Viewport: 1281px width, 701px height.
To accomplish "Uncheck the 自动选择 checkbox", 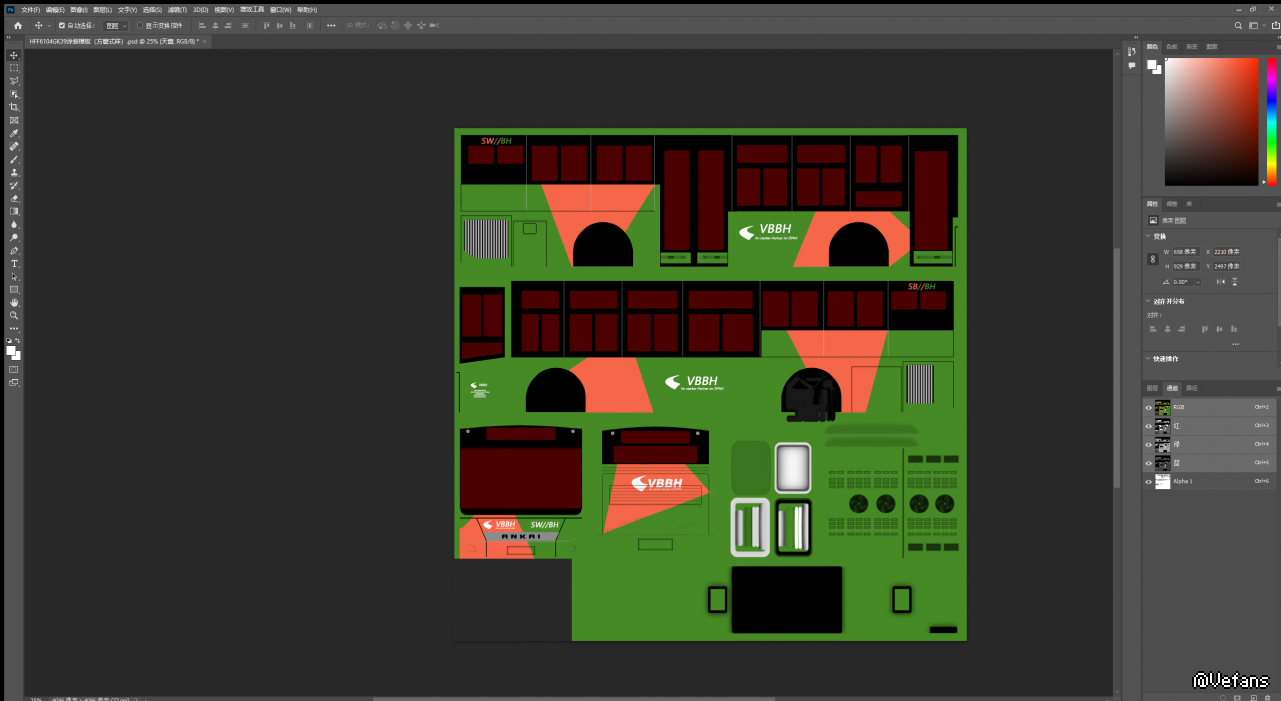I will [62, 25].
